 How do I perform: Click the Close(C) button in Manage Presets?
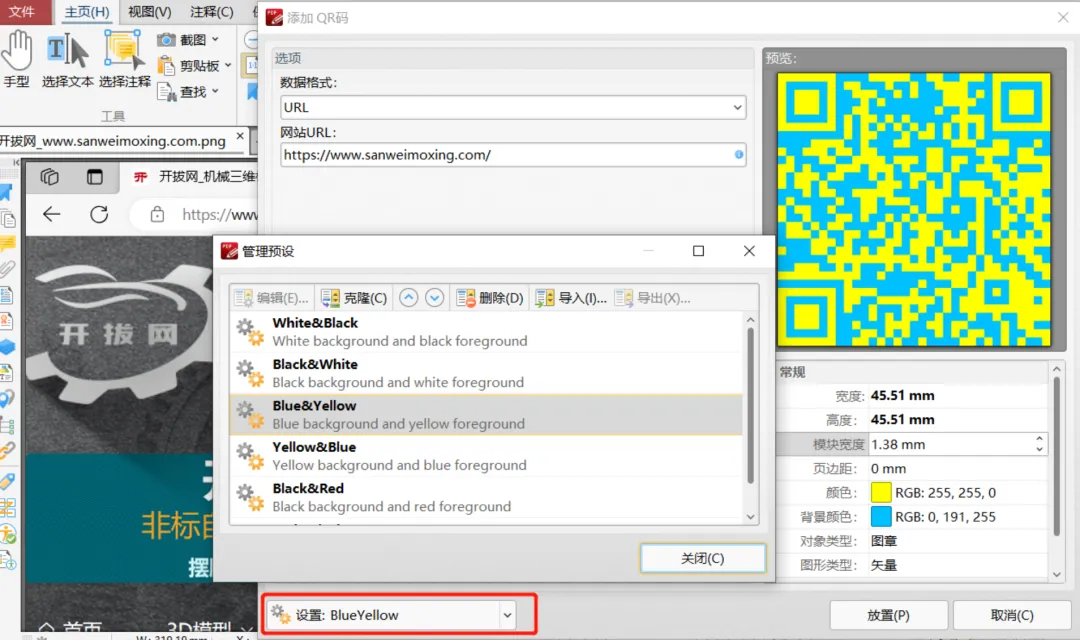click(703, 558)
